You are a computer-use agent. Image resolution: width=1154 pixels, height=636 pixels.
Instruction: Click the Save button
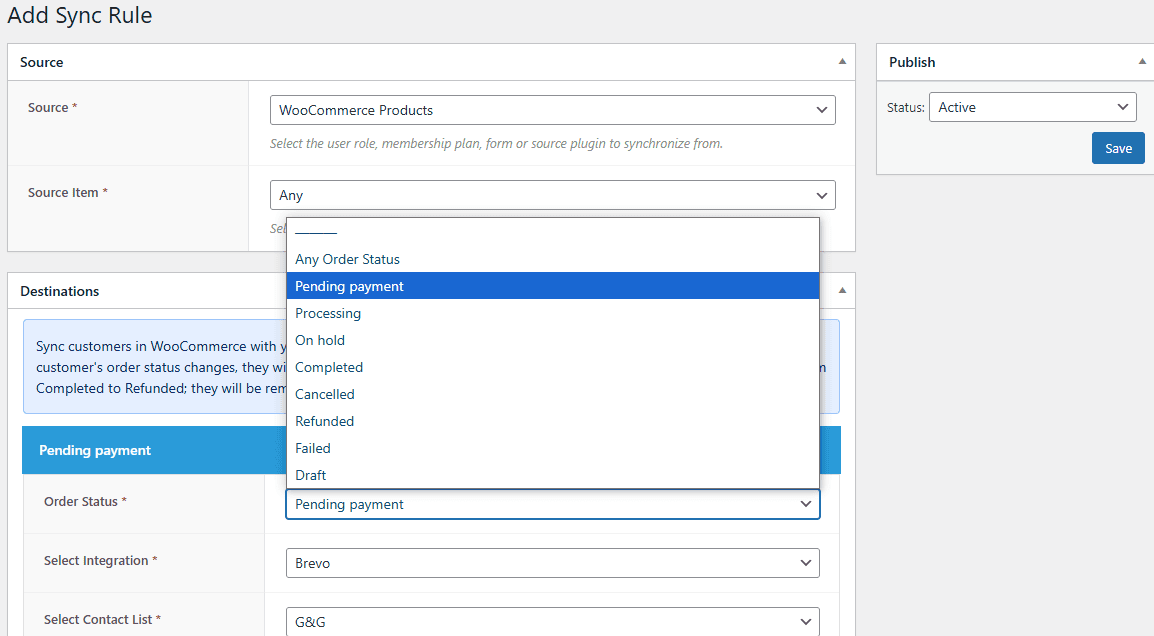[1117, 148]
